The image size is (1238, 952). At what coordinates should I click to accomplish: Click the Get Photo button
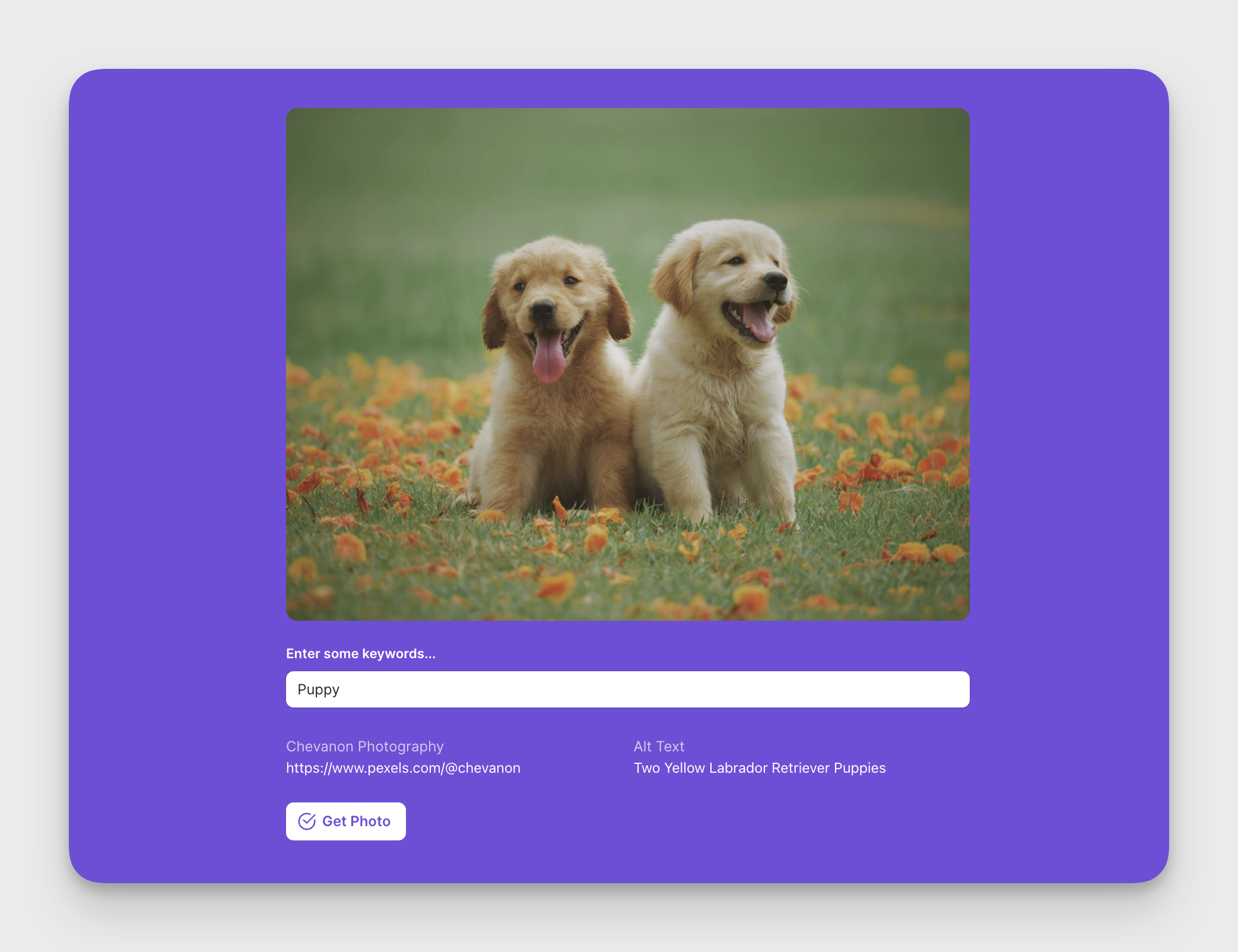346,821
